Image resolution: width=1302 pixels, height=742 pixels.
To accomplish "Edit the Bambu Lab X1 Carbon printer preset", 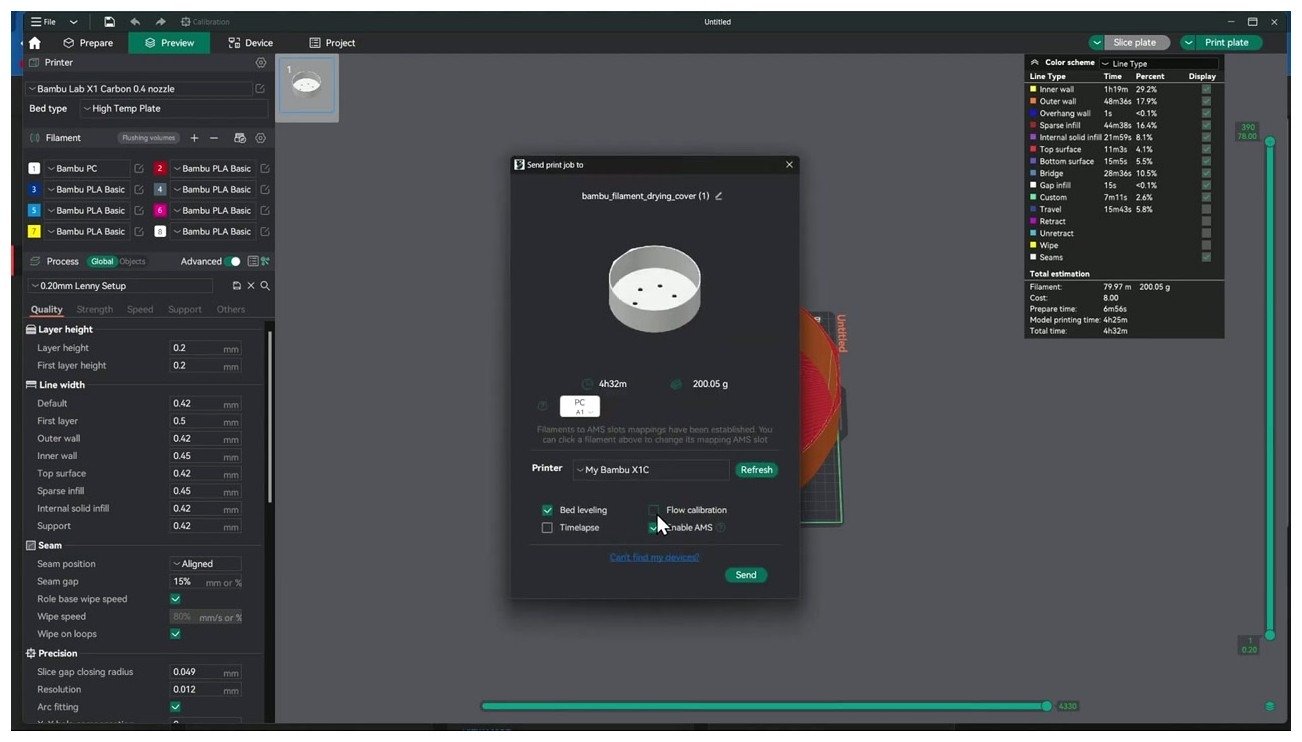I will 261,89.
